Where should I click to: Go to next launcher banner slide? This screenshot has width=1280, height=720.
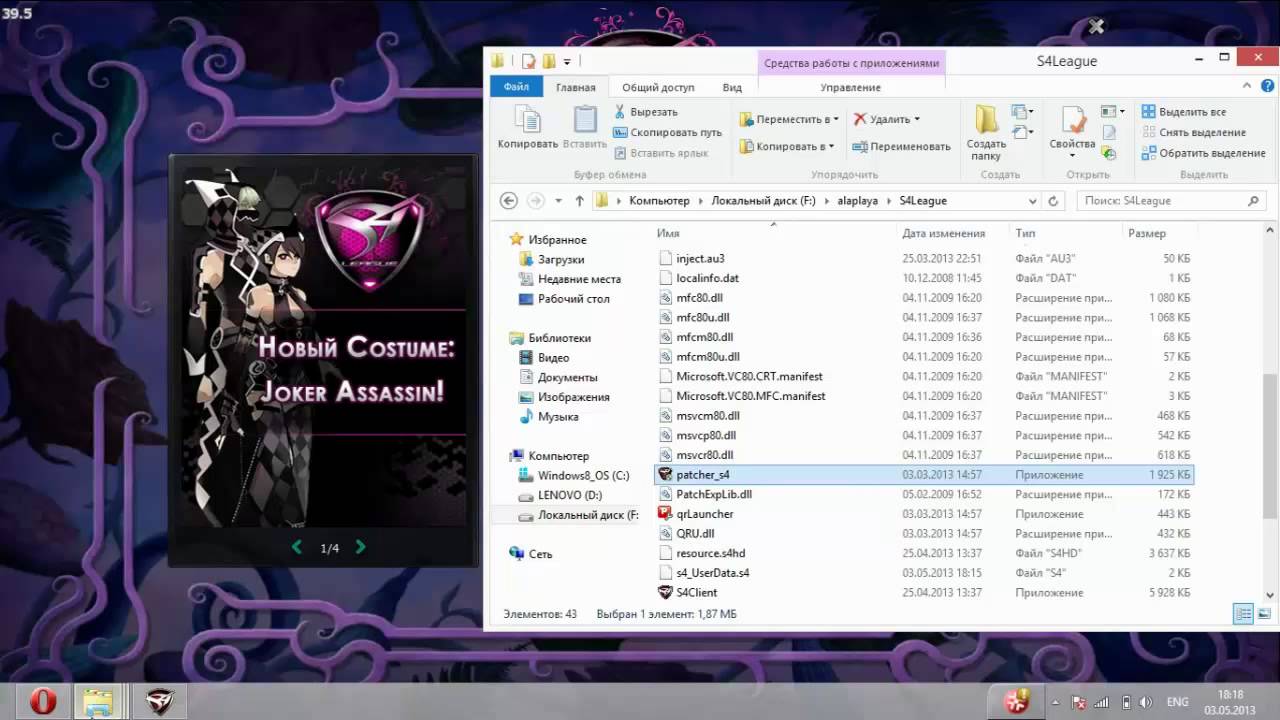pos(361,547)
